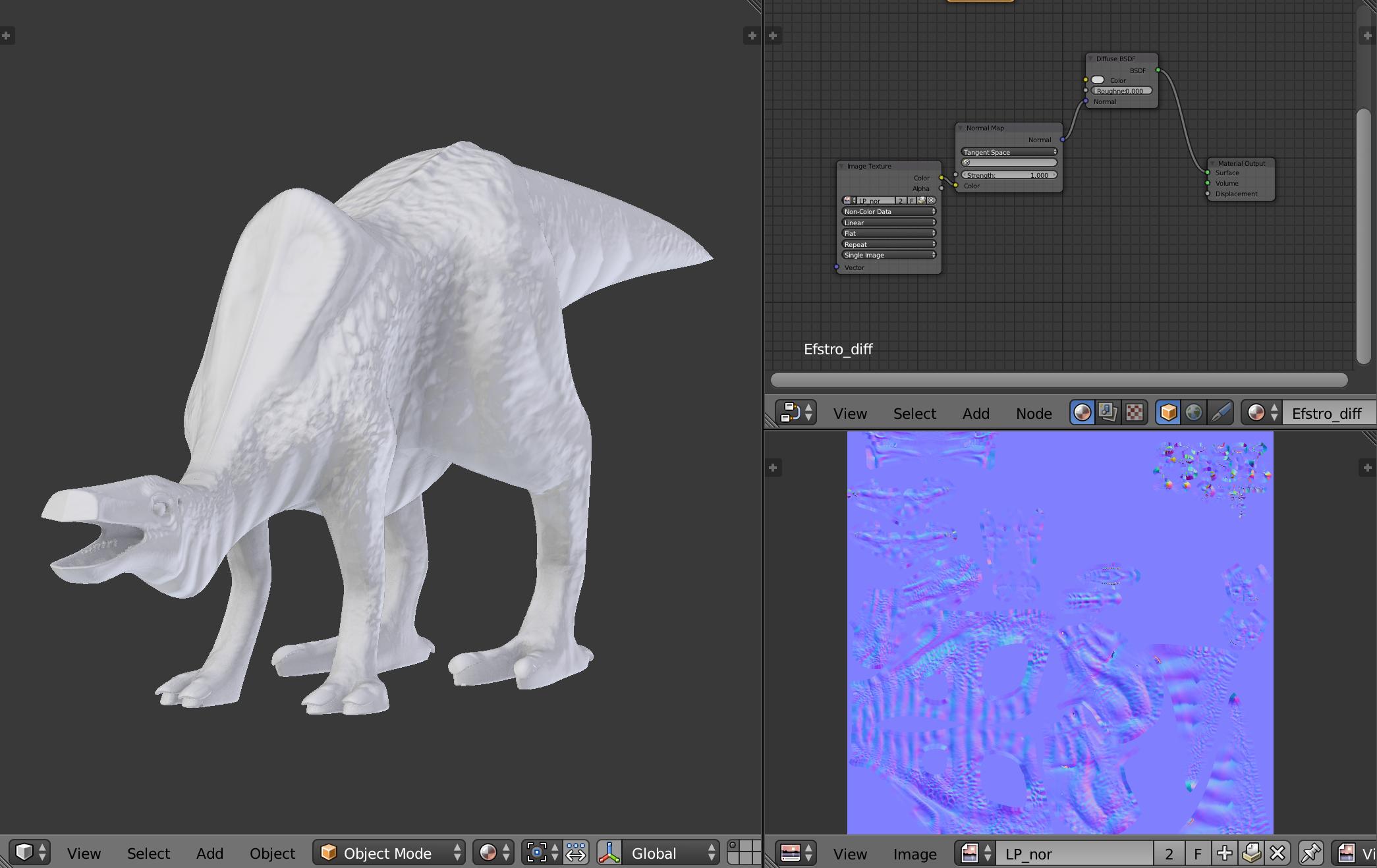Screen dimensions: 1377x868
Task: Expand the 3D viewport tool shelf plus
Action: pyautogui.click(x=6, y=36)
